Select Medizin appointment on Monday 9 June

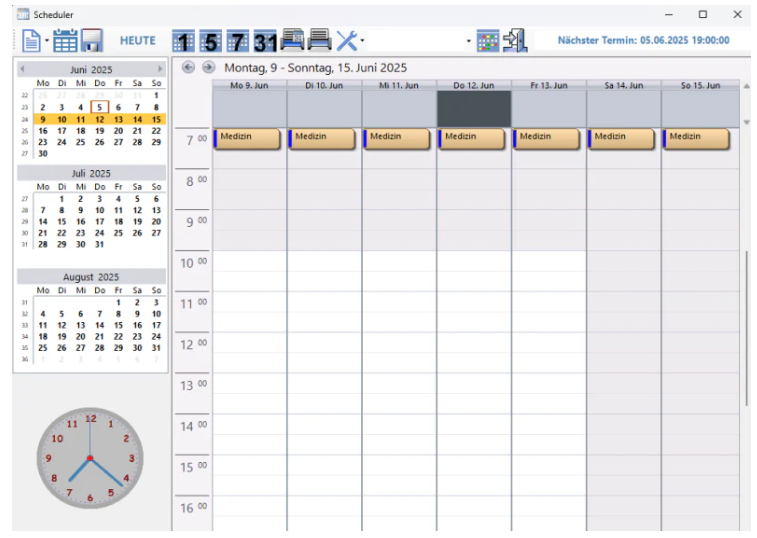[247, 139]
